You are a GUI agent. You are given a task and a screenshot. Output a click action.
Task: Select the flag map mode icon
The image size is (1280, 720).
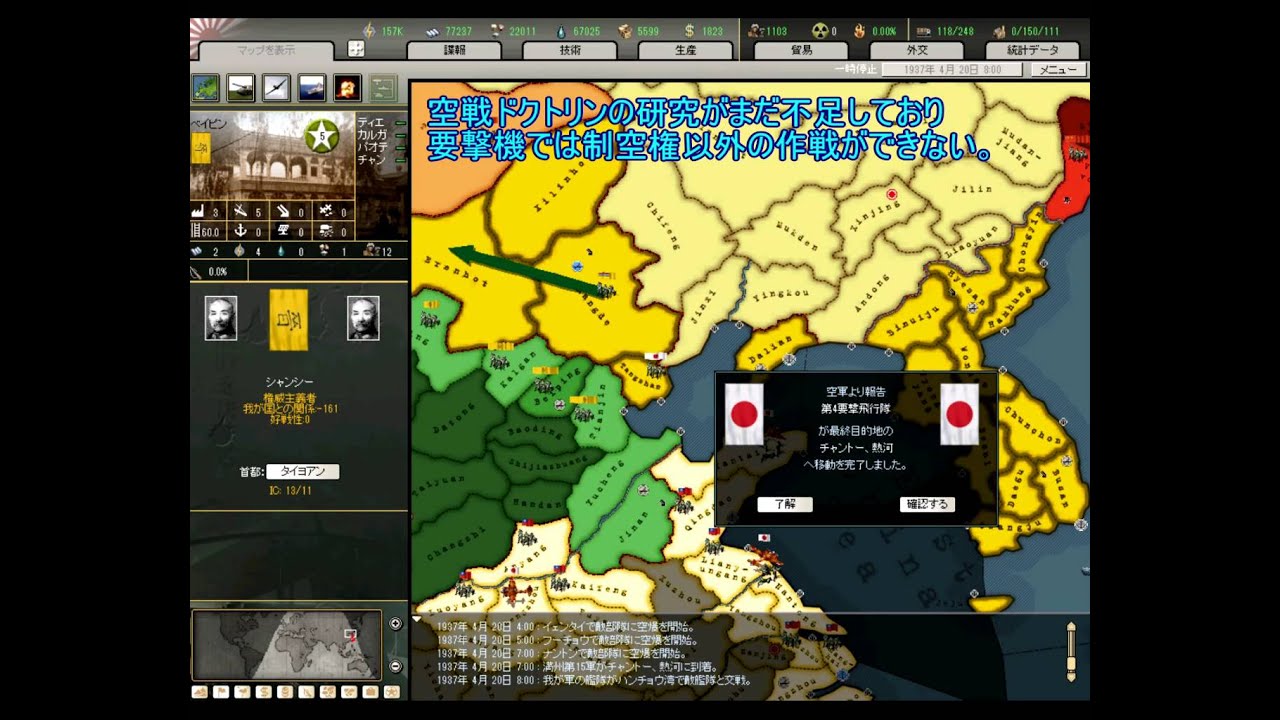(220, 691)
